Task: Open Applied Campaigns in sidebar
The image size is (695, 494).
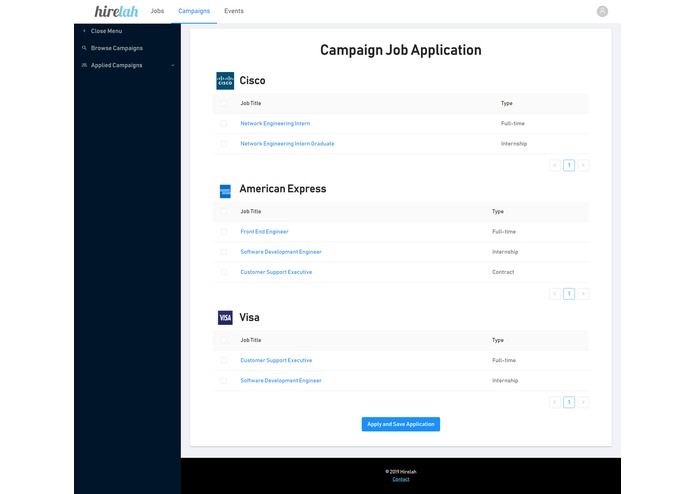Action: tap(117, 65)
